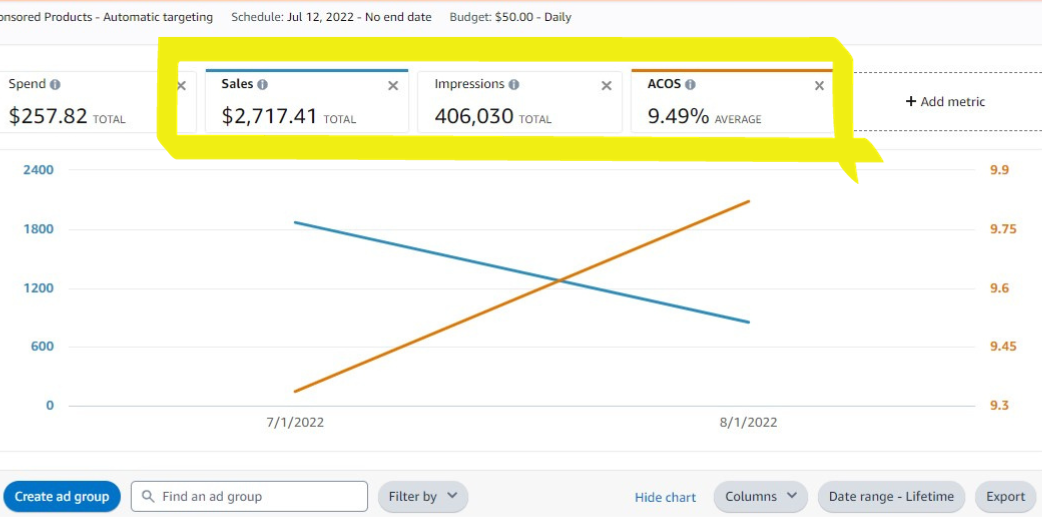
Task: Click the Create ad group button
Action: [62, 497]
